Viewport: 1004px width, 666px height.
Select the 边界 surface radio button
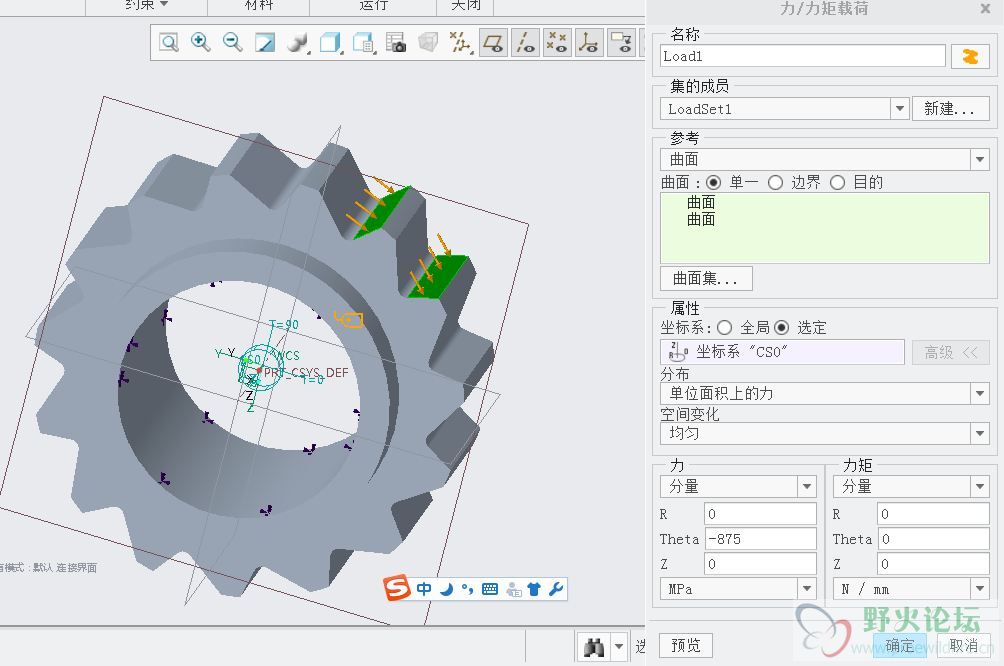pos(775,183)
